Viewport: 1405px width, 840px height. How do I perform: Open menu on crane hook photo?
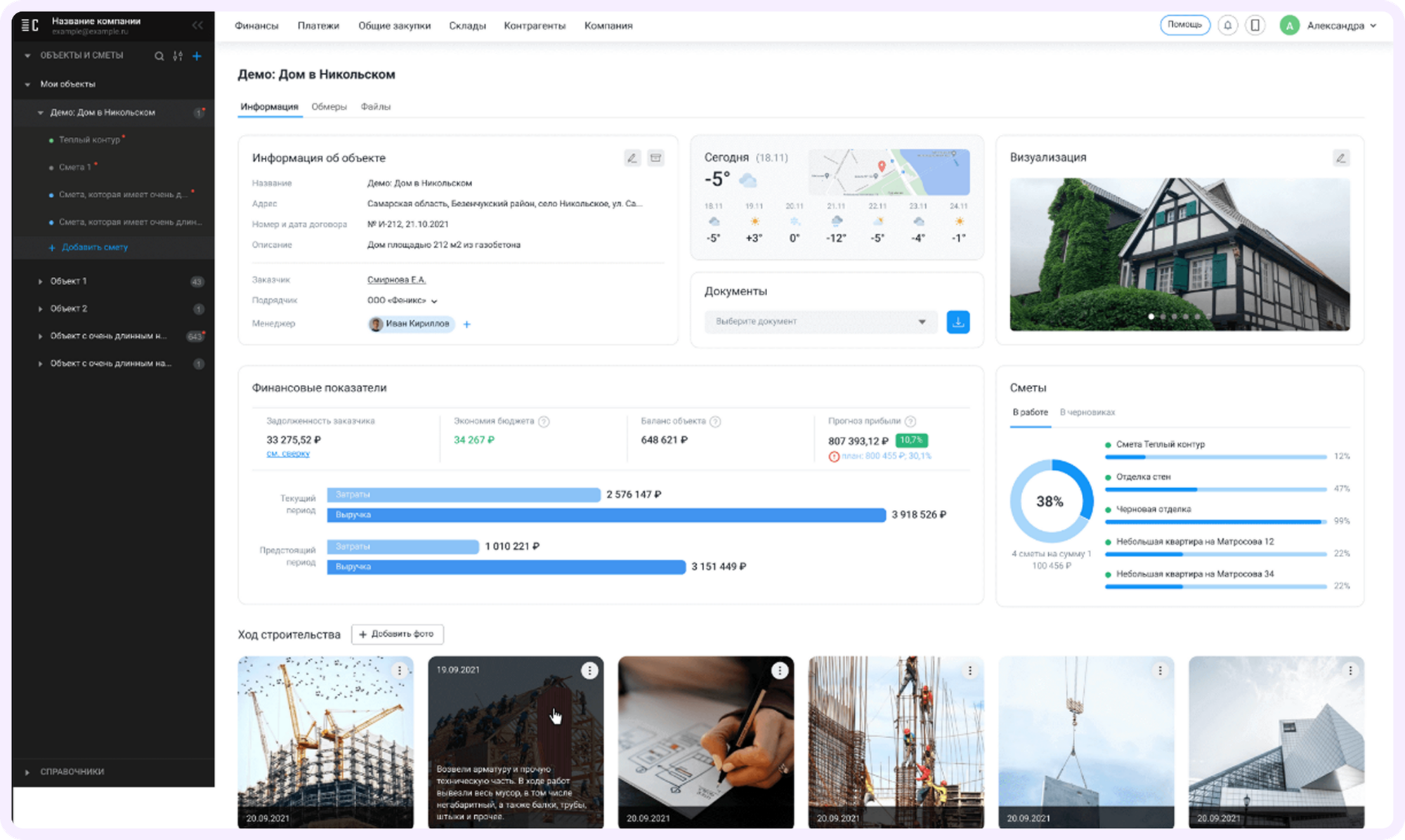[1161, 671]
